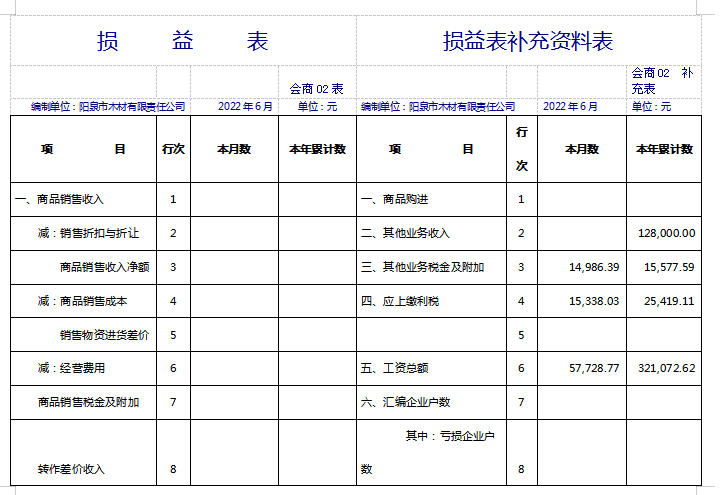This screenshot has width=720, height=495.
Task: Select the 128,000.00 value cell
Action: tap(665, 233)
